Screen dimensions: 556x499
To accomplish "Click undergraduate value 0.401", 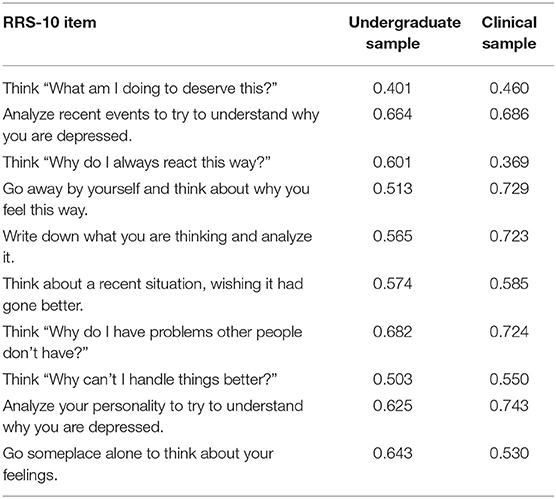I will pos(392,88).
